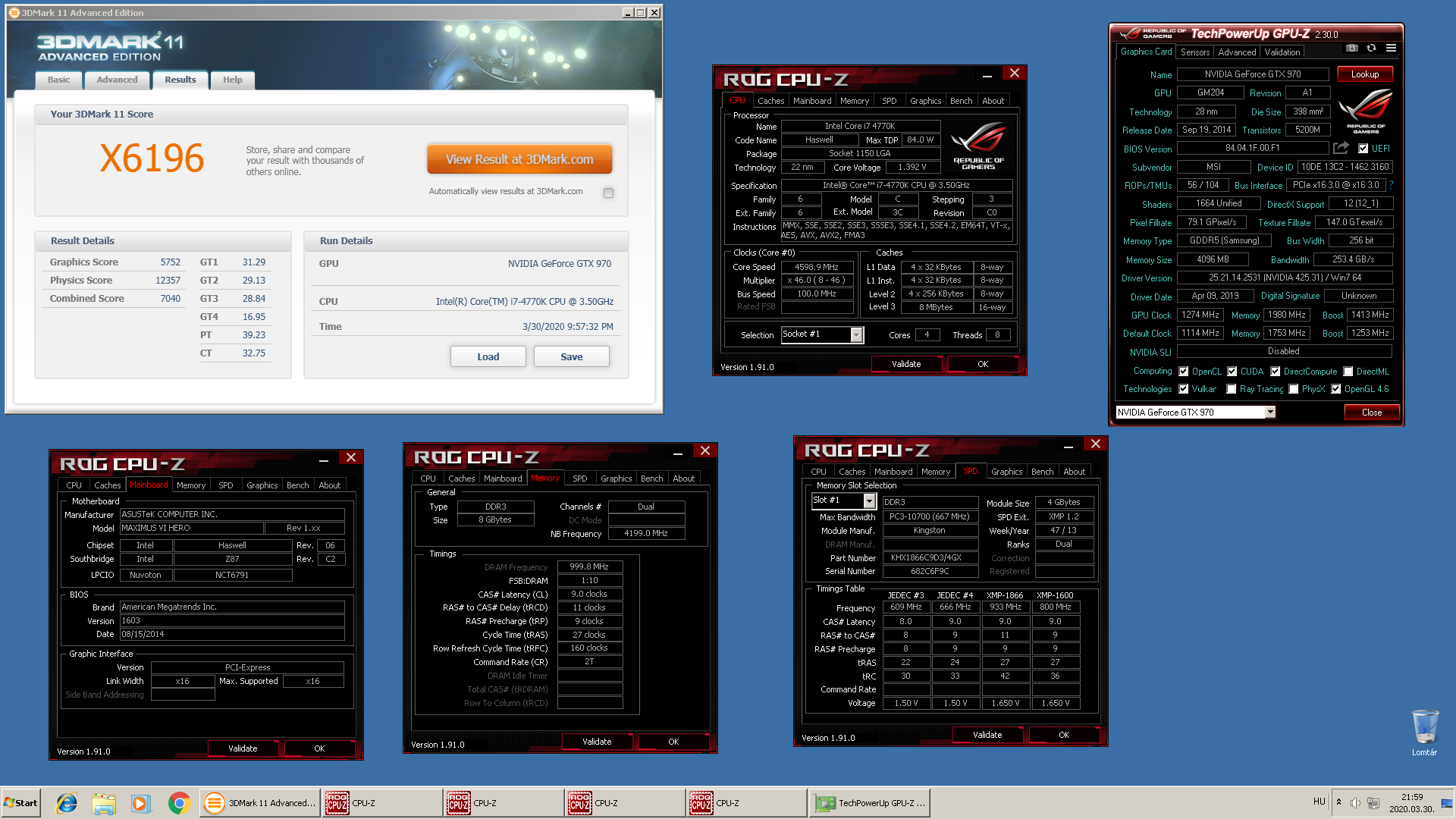
Task: Open Caches tab in the CPU-Z CPU window
Action: [x=770, y=101]
